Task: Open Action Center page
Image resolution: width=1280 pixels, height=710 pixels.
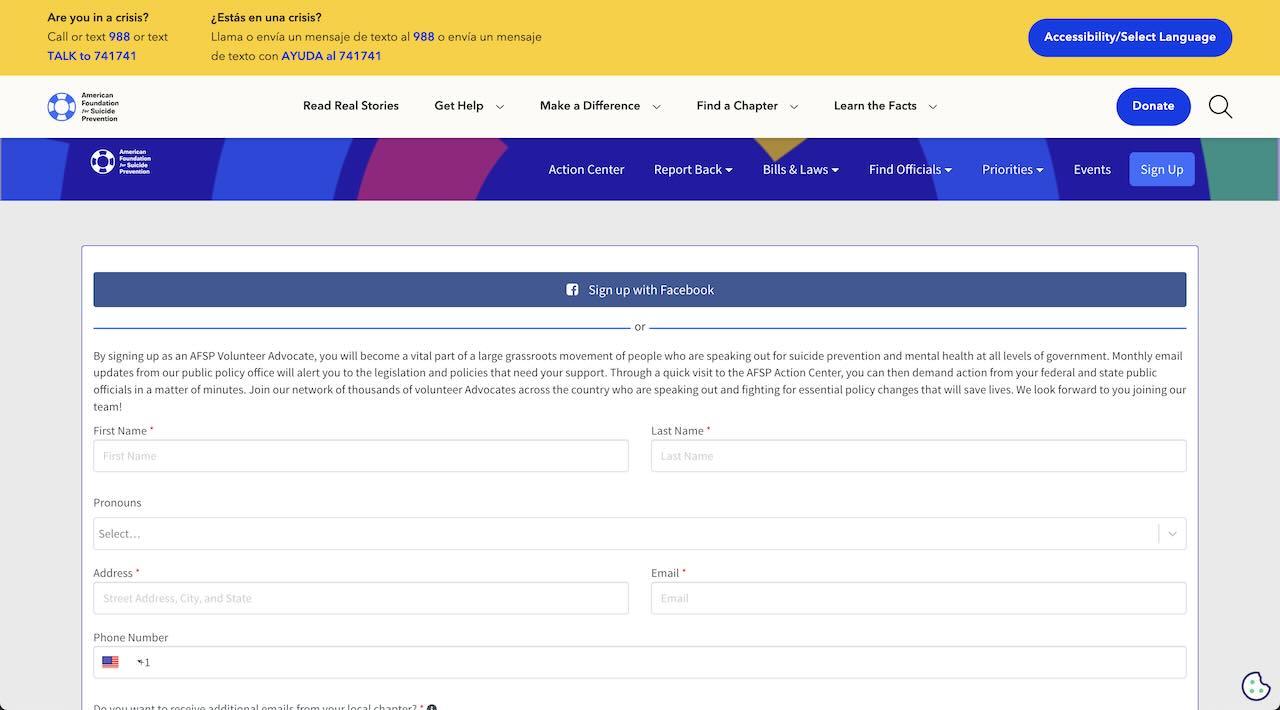Action: coord(586,169)
